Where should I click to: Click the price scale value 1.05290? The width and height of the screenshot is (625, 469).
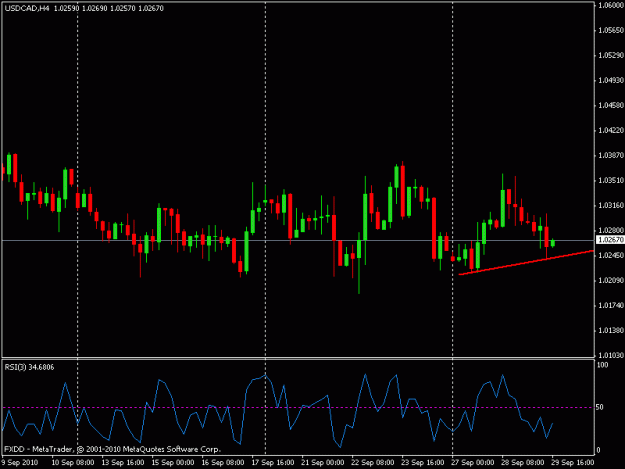611,55
